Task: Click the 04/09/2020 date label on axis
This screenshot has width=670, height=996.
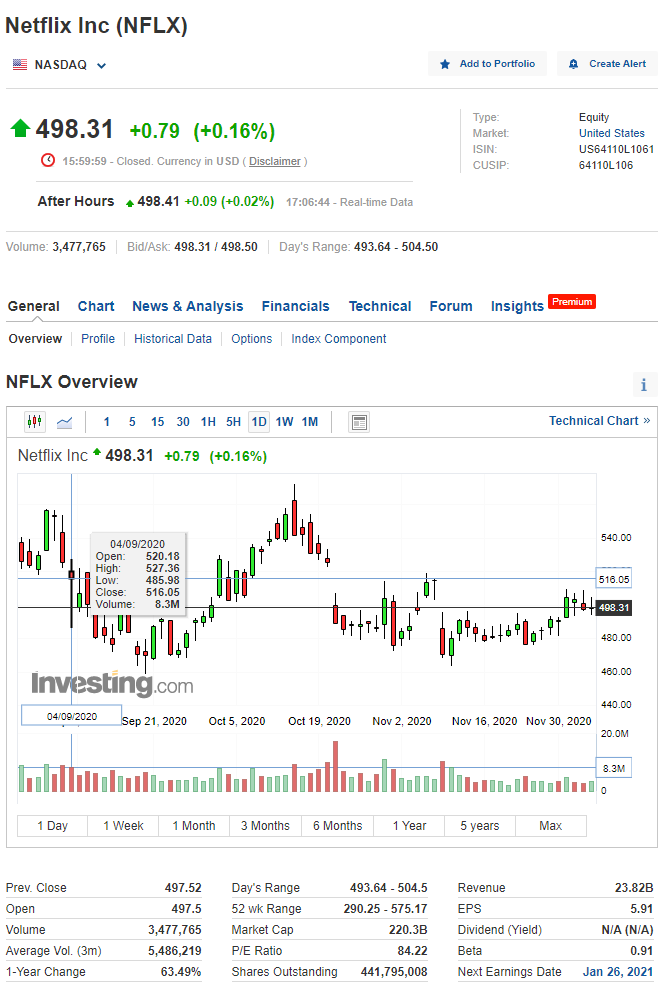Action: [x=72, y=716]
